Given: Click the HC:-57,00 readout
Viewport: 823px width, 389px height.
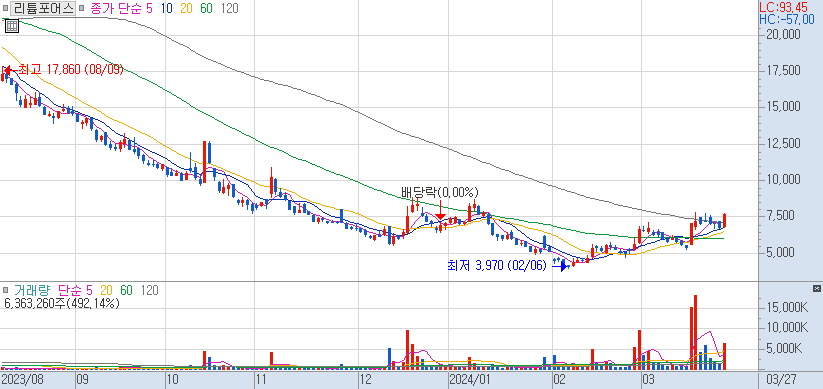Looking at the screenshot, I should click(x=786, y=19).
